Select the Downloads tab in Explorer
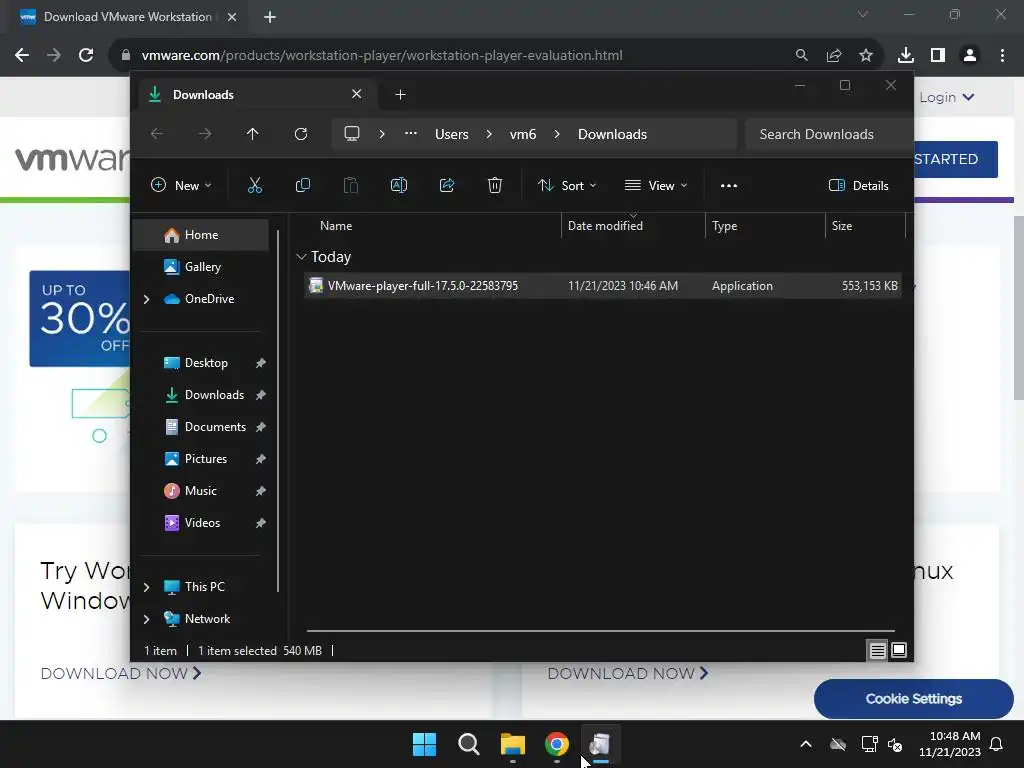The width and height of the screenshot is (1024, 768). coord(257,95)
